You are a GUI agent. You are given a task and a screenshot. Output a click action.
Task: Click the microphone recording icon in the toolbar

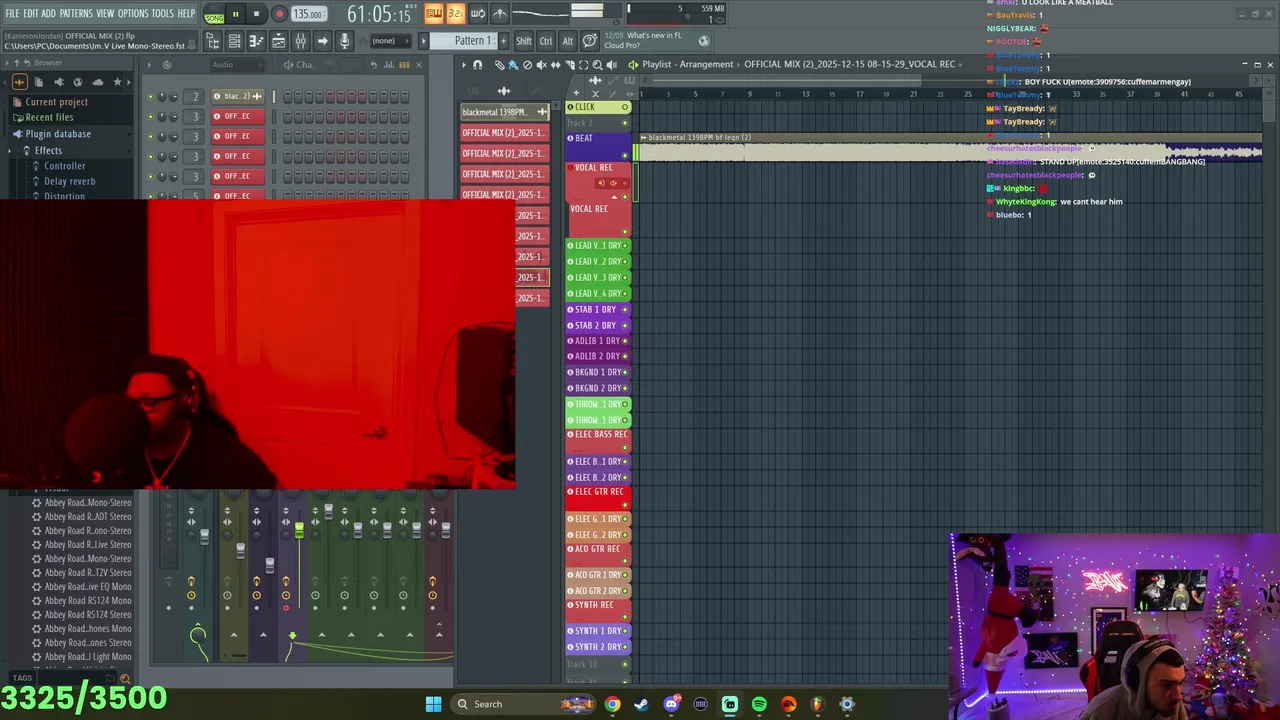tap(344, 41)
